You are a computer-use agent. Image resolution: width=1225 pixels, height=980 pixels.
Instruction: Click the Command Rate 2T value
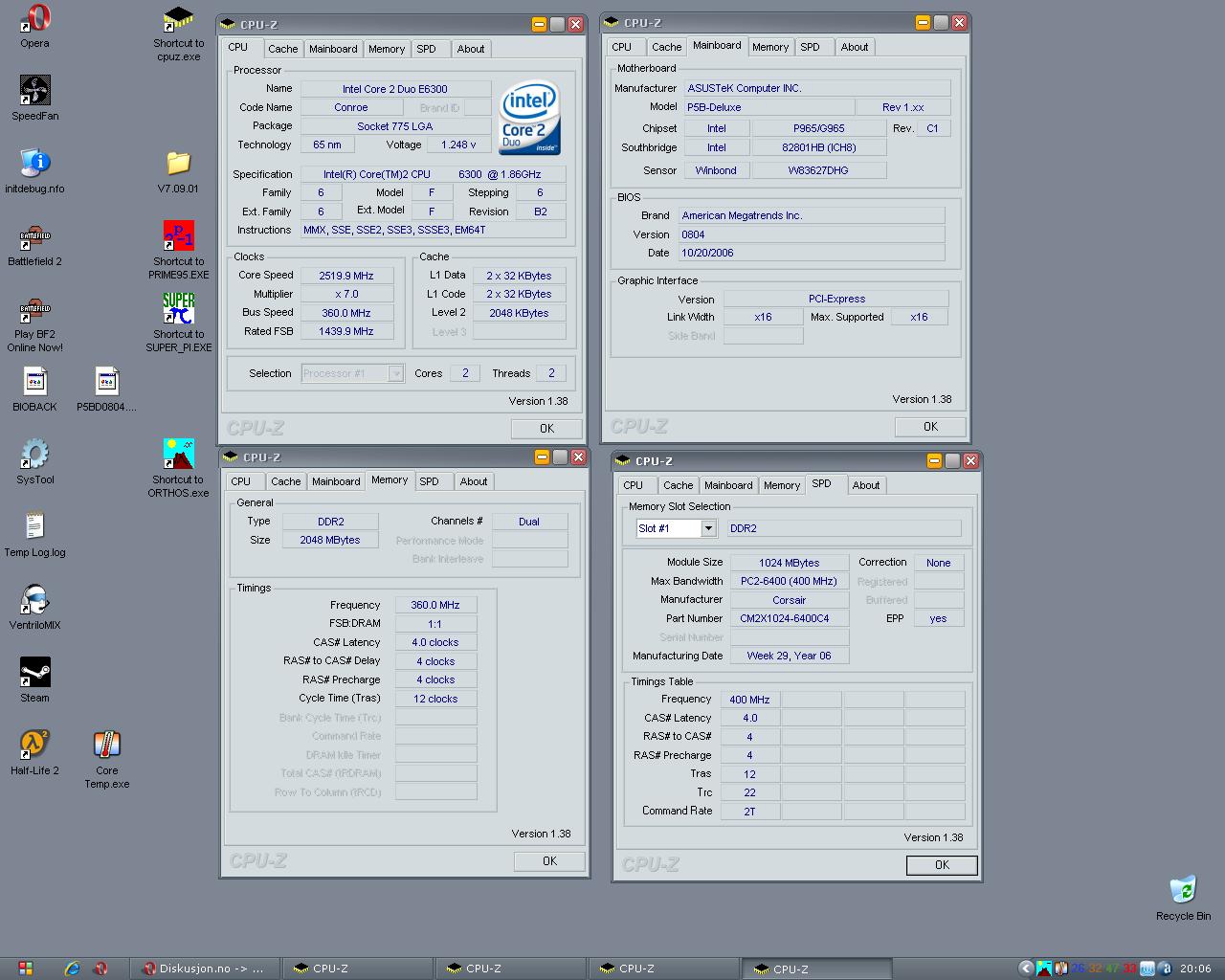[749, 811]
